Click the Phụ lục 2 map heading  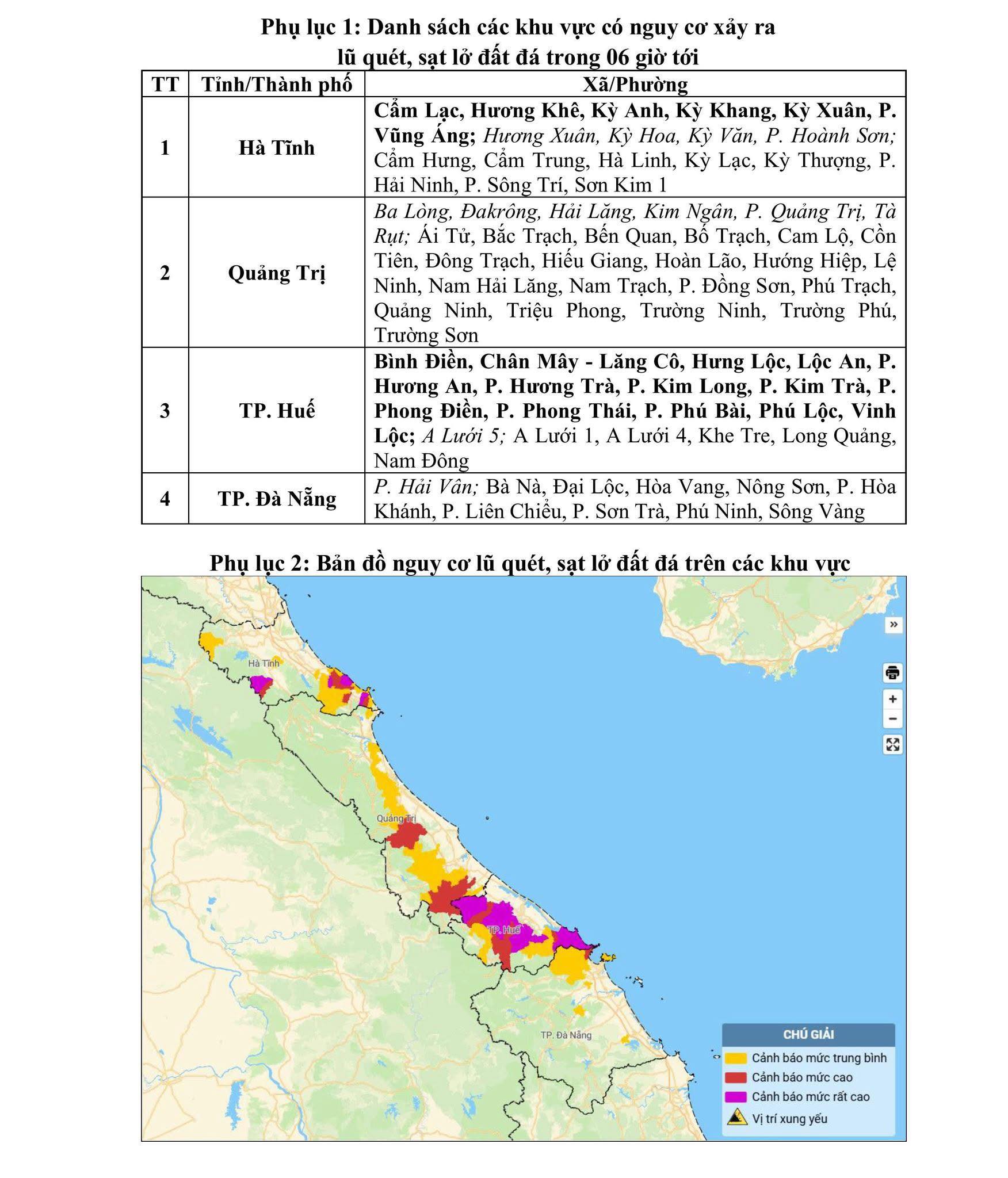(x=529, y=563)
